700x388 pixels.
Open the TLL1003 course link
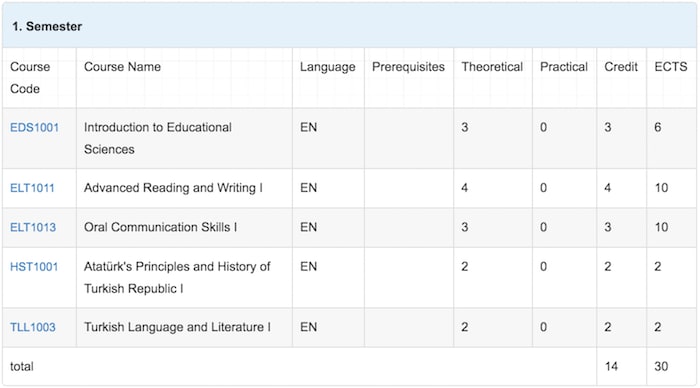tap(33, 327)
